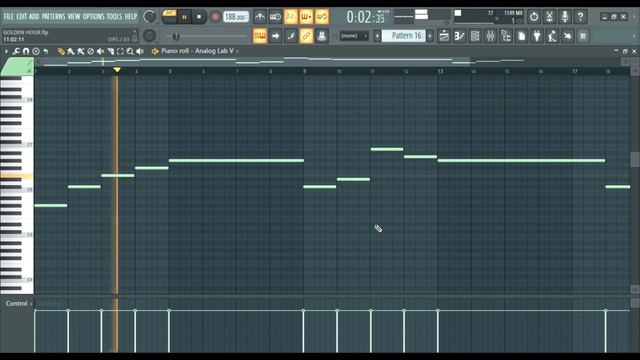Click the red record button
Screen dimensions: 640x360
click(215, 17)
